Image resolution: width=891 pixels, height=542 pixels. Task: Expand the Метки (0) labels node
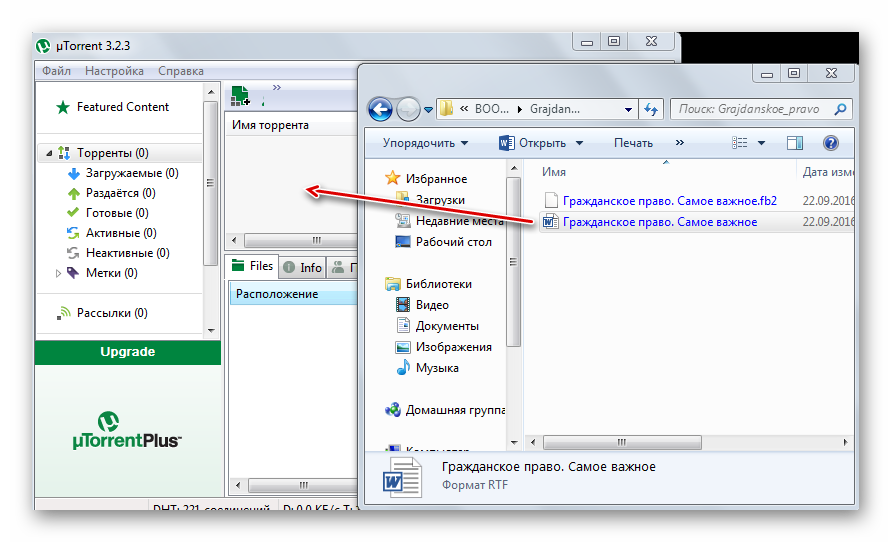tap(58, 273)
